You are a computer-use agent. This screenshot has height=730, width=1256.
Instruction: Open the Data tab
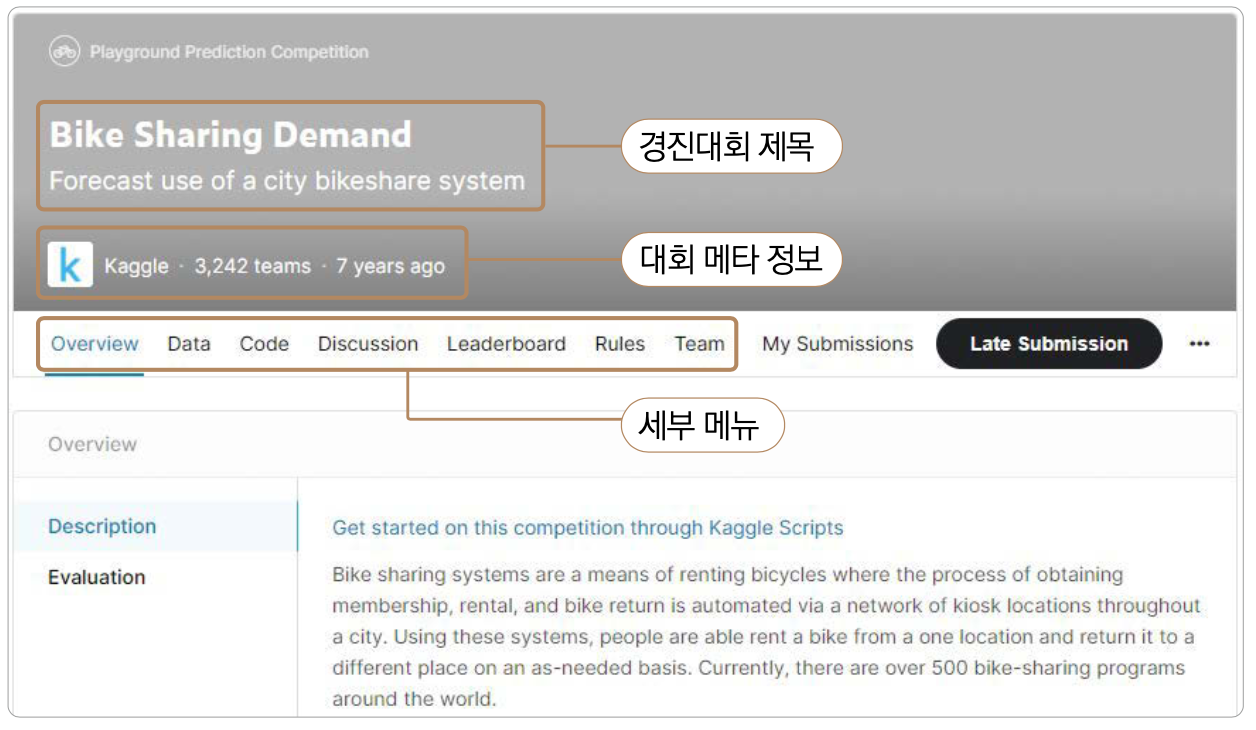pyautogui.click(x=188, y=344)
